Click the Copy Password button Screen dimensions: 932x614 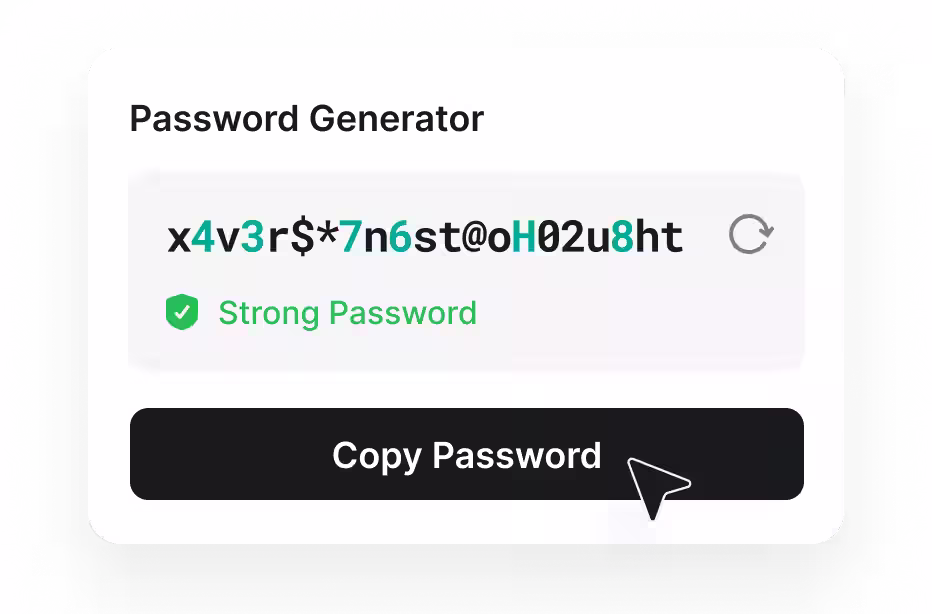(x=467, y=454)
